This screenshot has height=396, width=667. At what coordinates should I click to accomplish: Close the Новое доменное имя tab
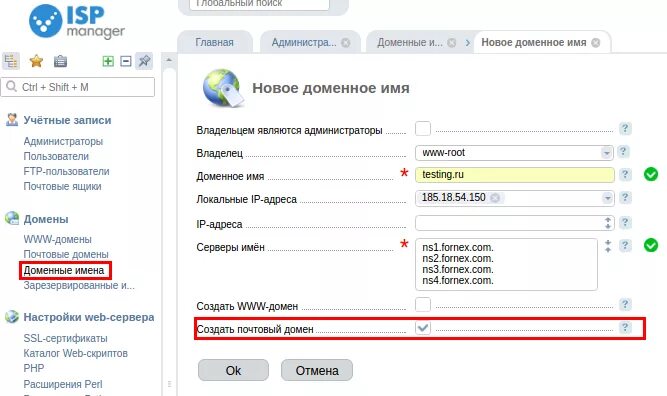tap(596, 43)
